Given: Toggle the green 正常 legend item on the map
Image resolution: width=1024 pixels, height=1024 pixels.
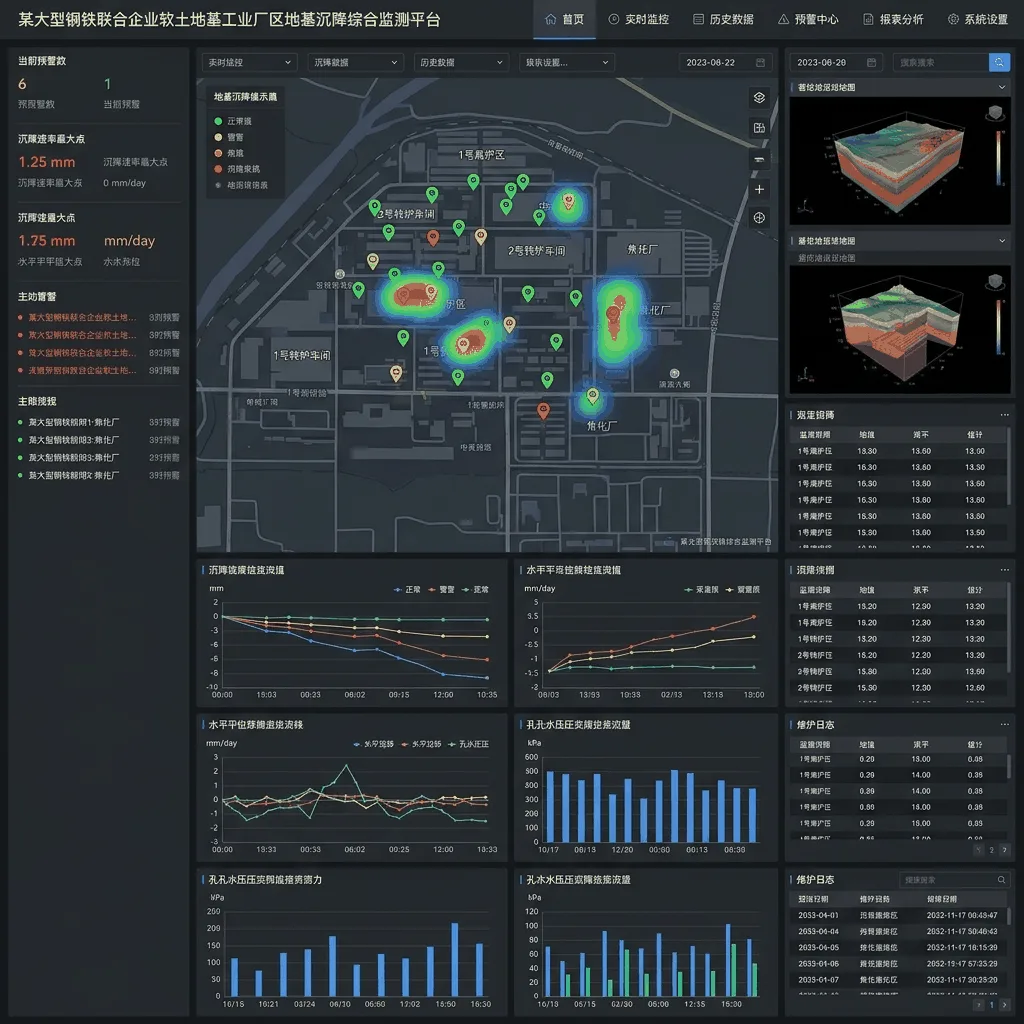Looking at the screenshot, I should pos(233,121).
